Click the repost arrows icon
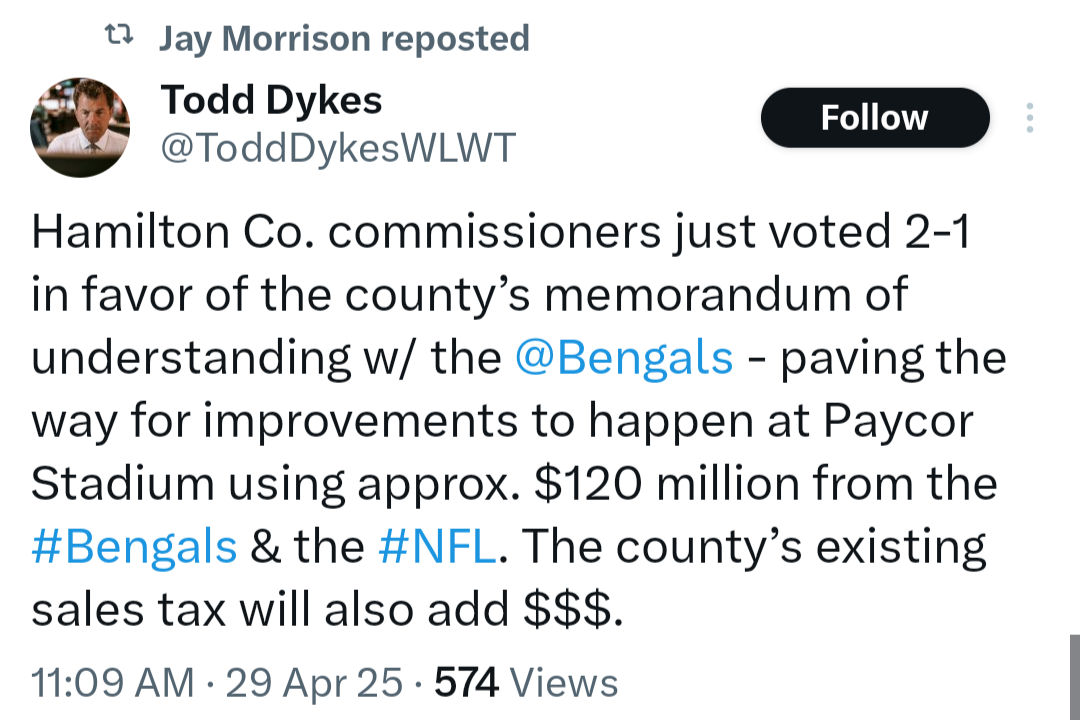Image resolution: width=1080 pixels, height=720 pixels. tap(118, 34)
